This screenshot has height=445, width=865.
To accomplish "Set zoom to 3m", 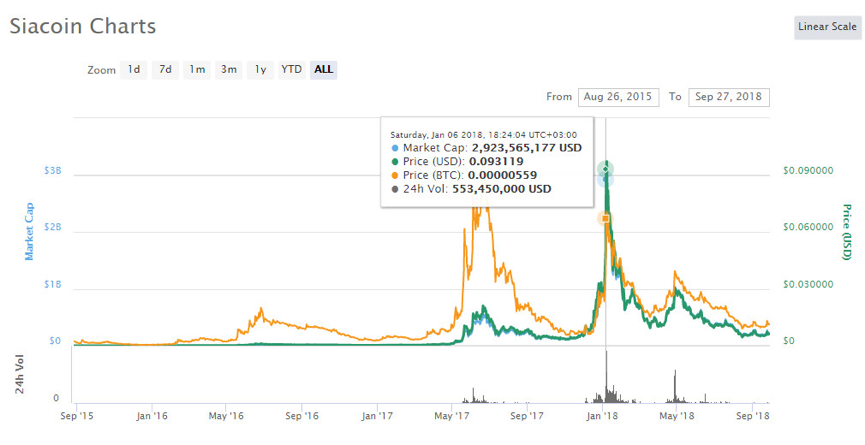I will (x=229, y=69).
